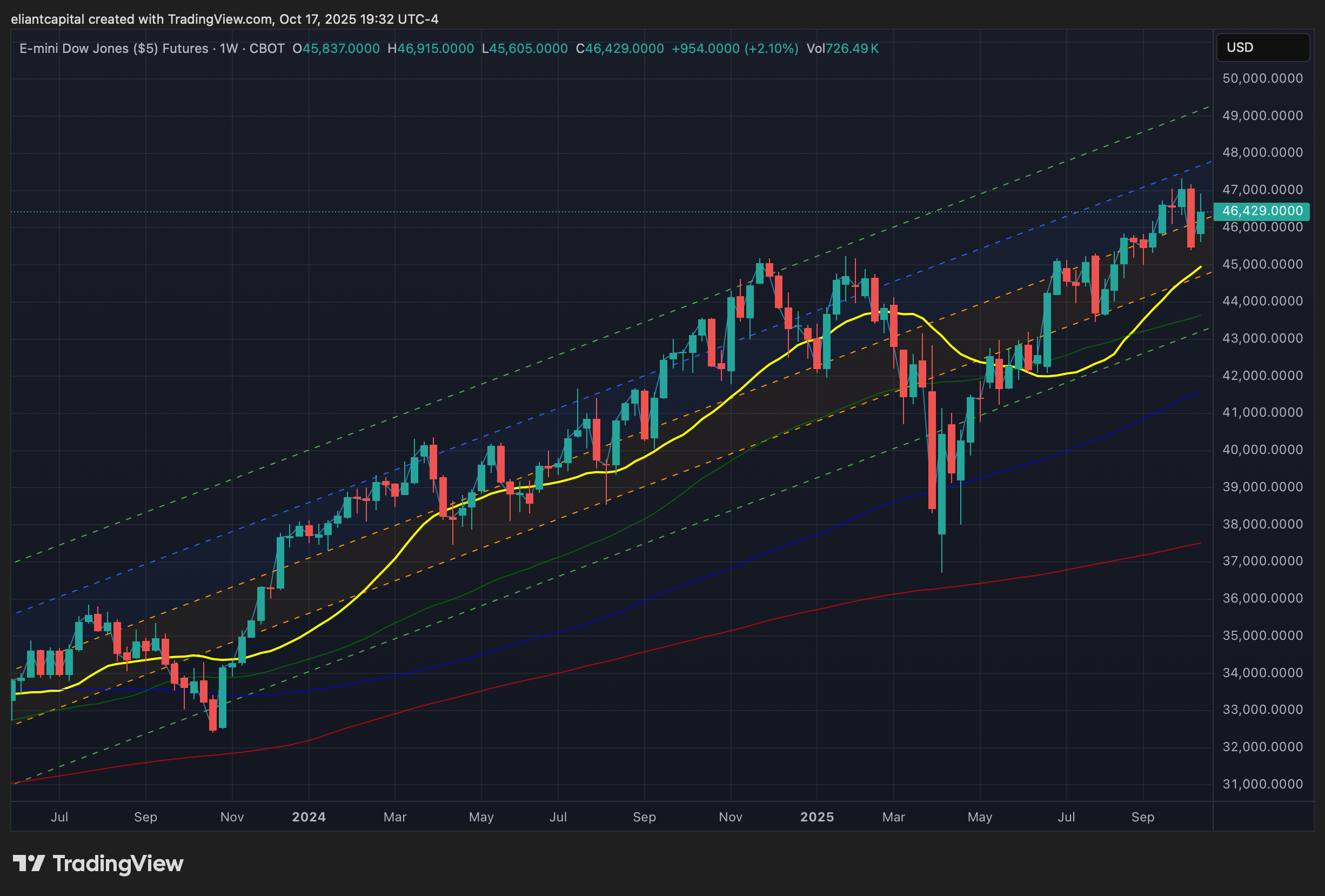The width and height of the screenshot is (1325, 896).
Task: Click the 31,000.0000 price axis label
Action: [x=1262, y=784]
